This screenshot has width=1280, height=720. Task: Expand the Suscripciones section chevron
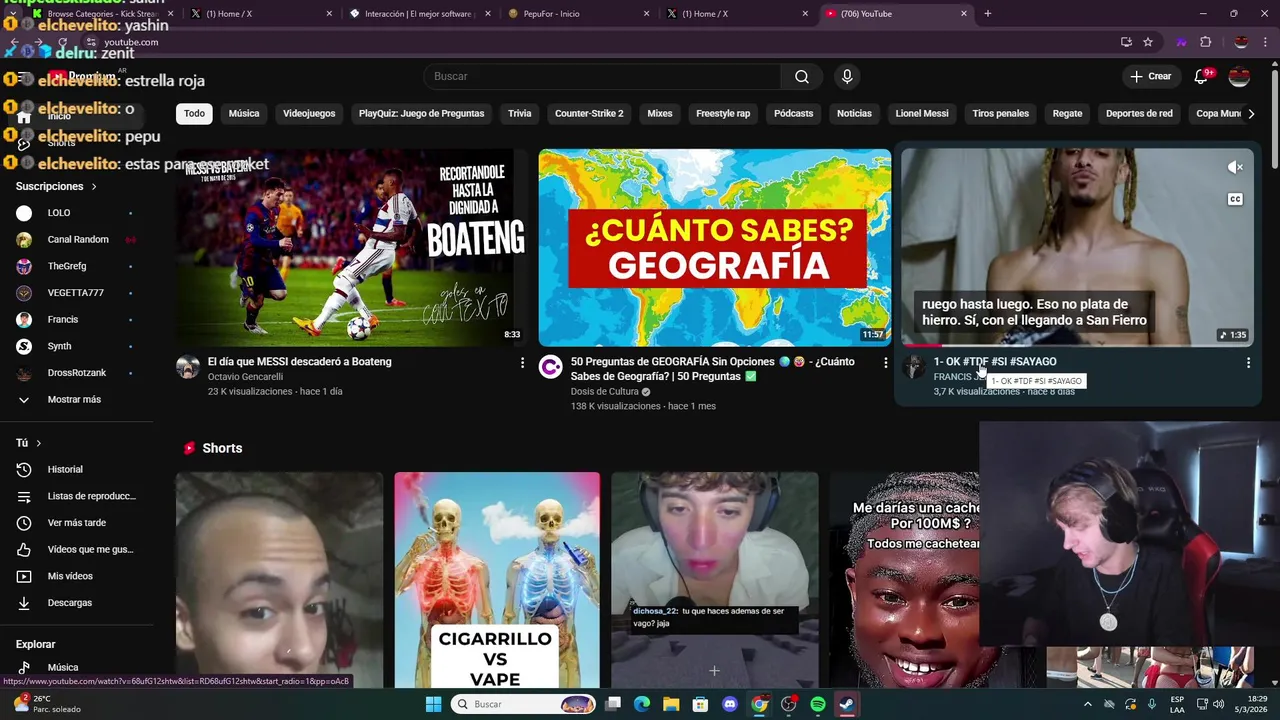pyautogui.click(x=94, y=187)
